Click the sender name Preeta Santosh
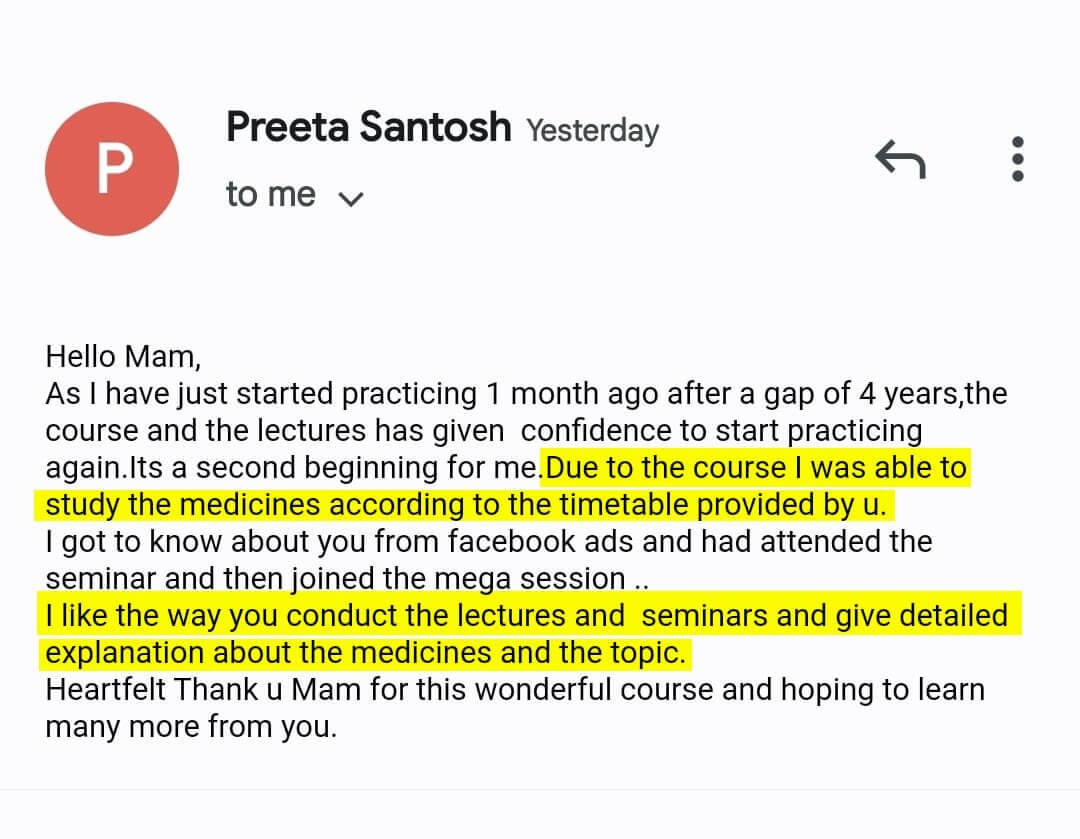 pos(368,128)
